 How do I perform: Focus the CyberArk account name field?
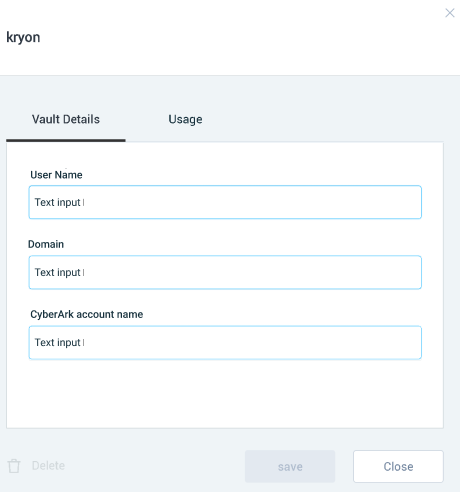click(x=225, y=343)
